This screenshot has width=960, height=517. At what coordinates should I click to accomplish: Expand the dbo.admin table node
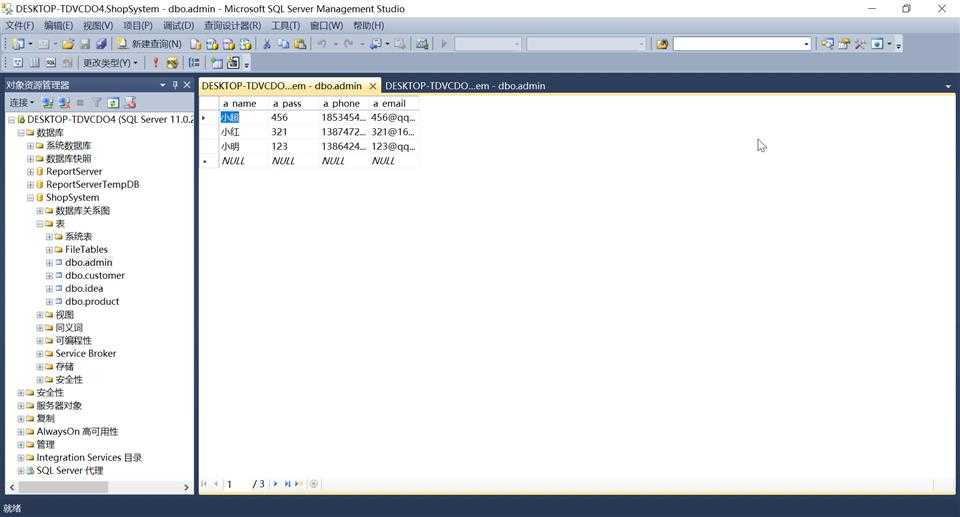tap(50, 263)
